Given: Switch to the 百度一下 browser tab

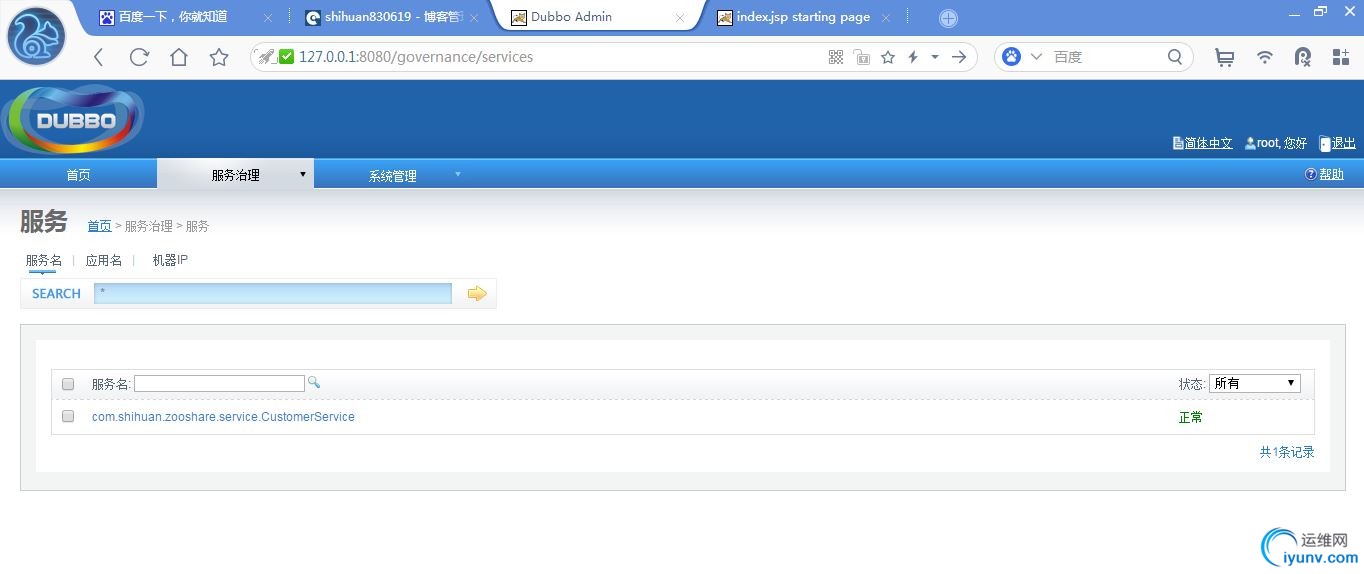Looking at the screenshot, I should (x=173, y=17).
